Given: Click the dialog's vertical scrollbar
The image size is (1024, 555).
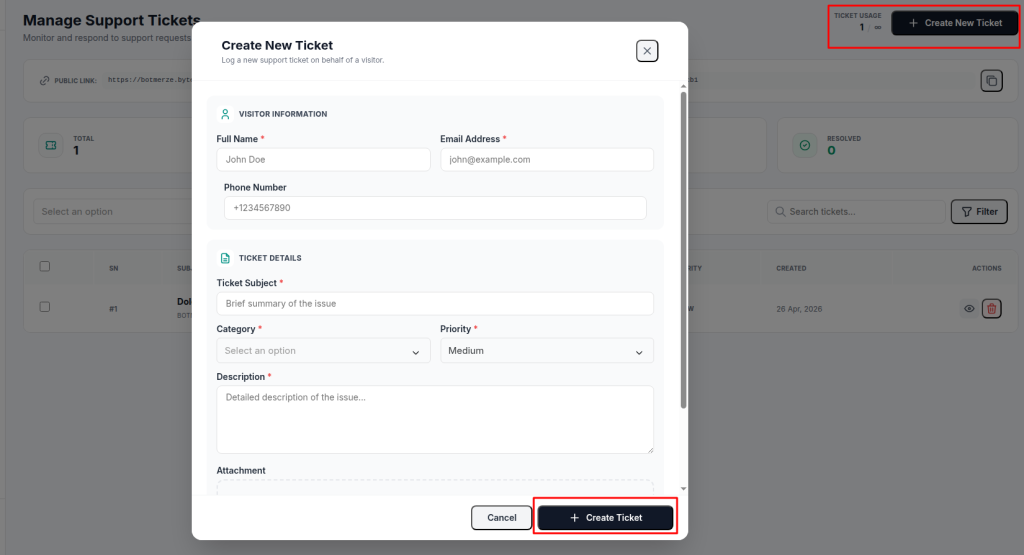Looking at the screenshot, I should pos(684,250).
